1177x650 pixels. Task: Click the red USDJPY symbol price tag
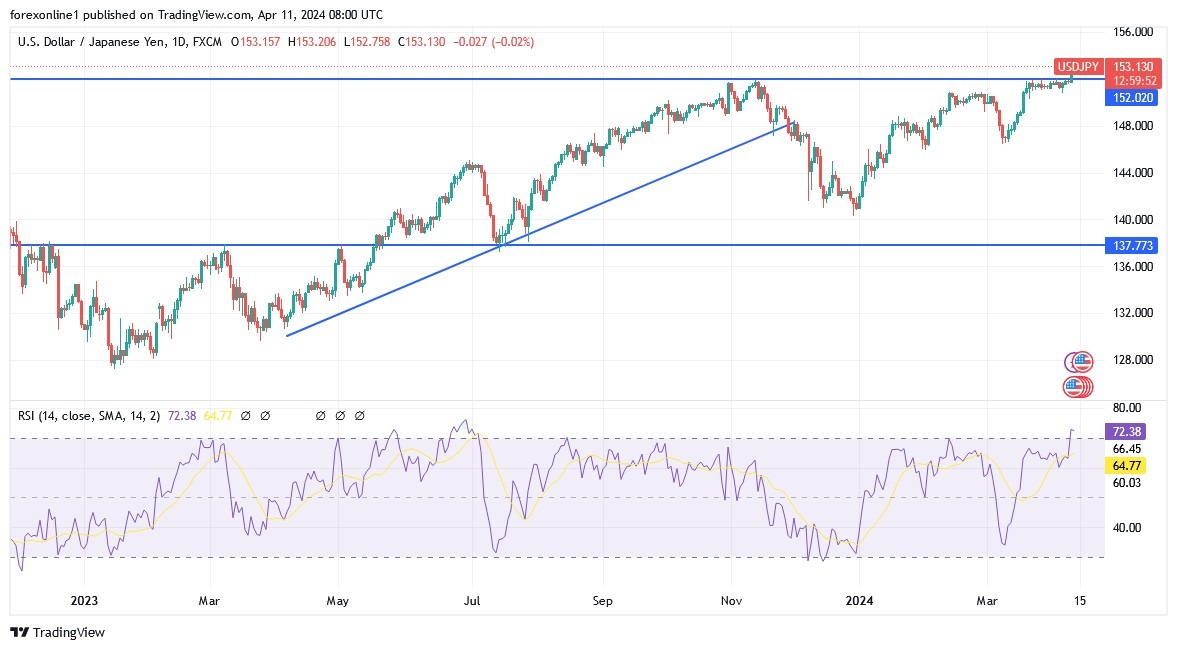click(x=1078, y=66)
